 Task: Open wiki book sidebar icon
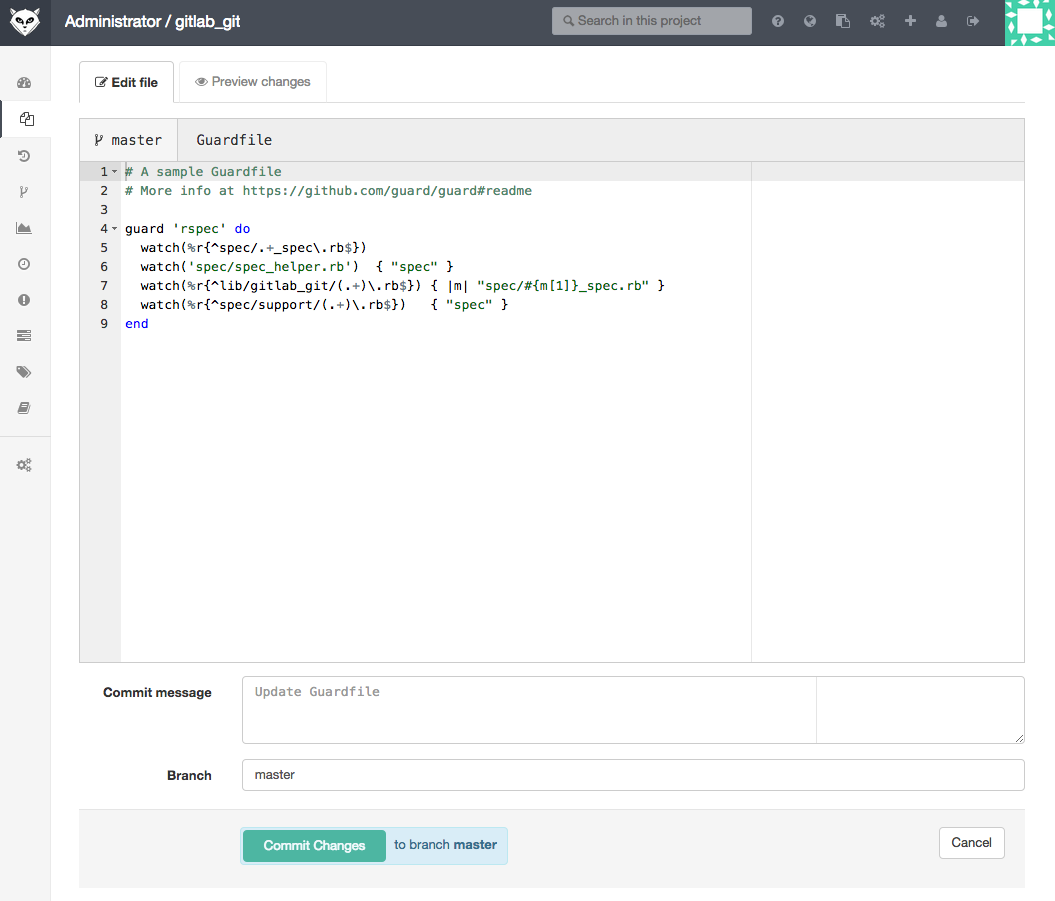pyautogui.click(x=24, y=408)
